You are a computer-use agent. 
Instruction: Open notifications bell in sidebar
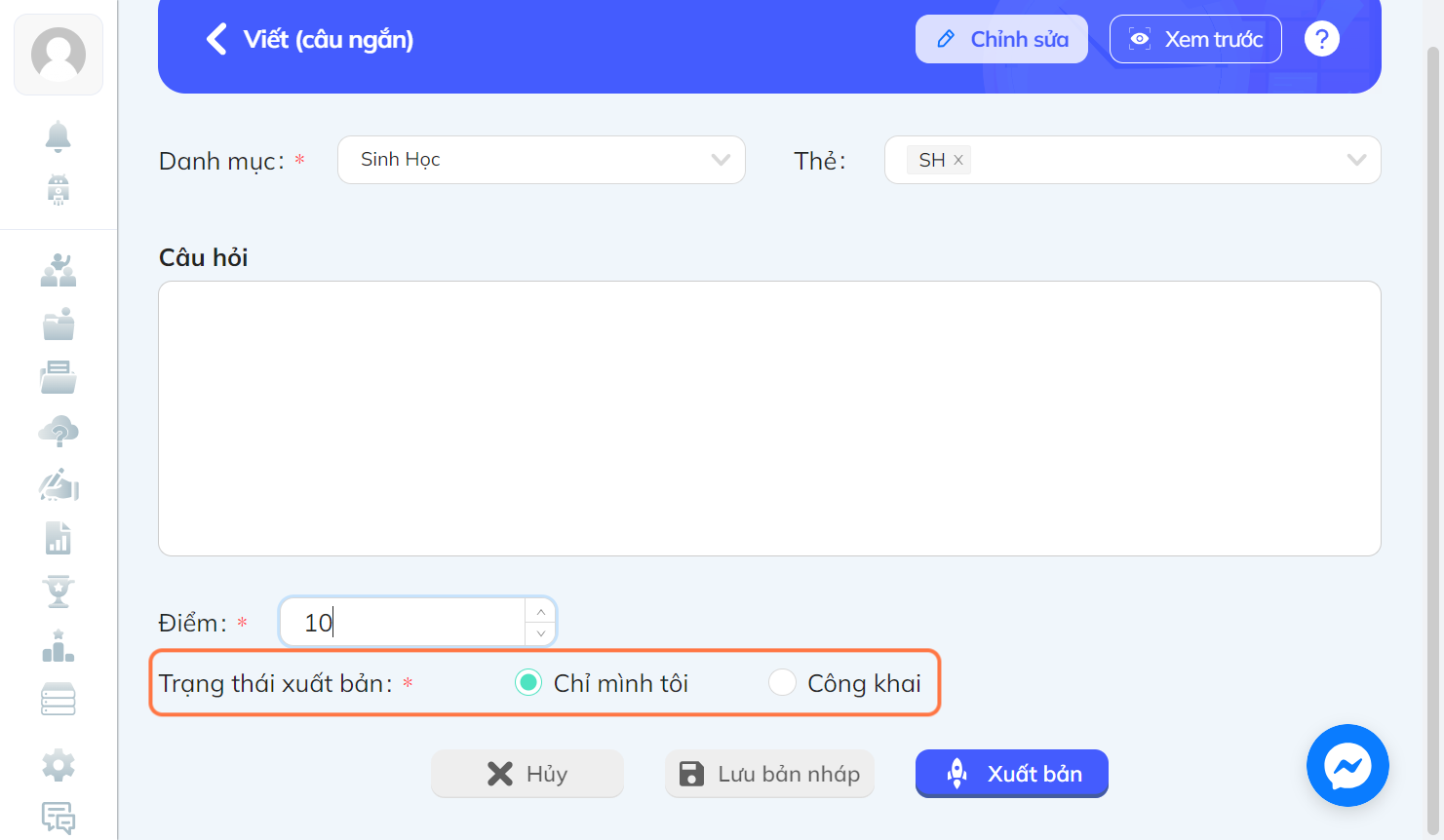point(59,136)
